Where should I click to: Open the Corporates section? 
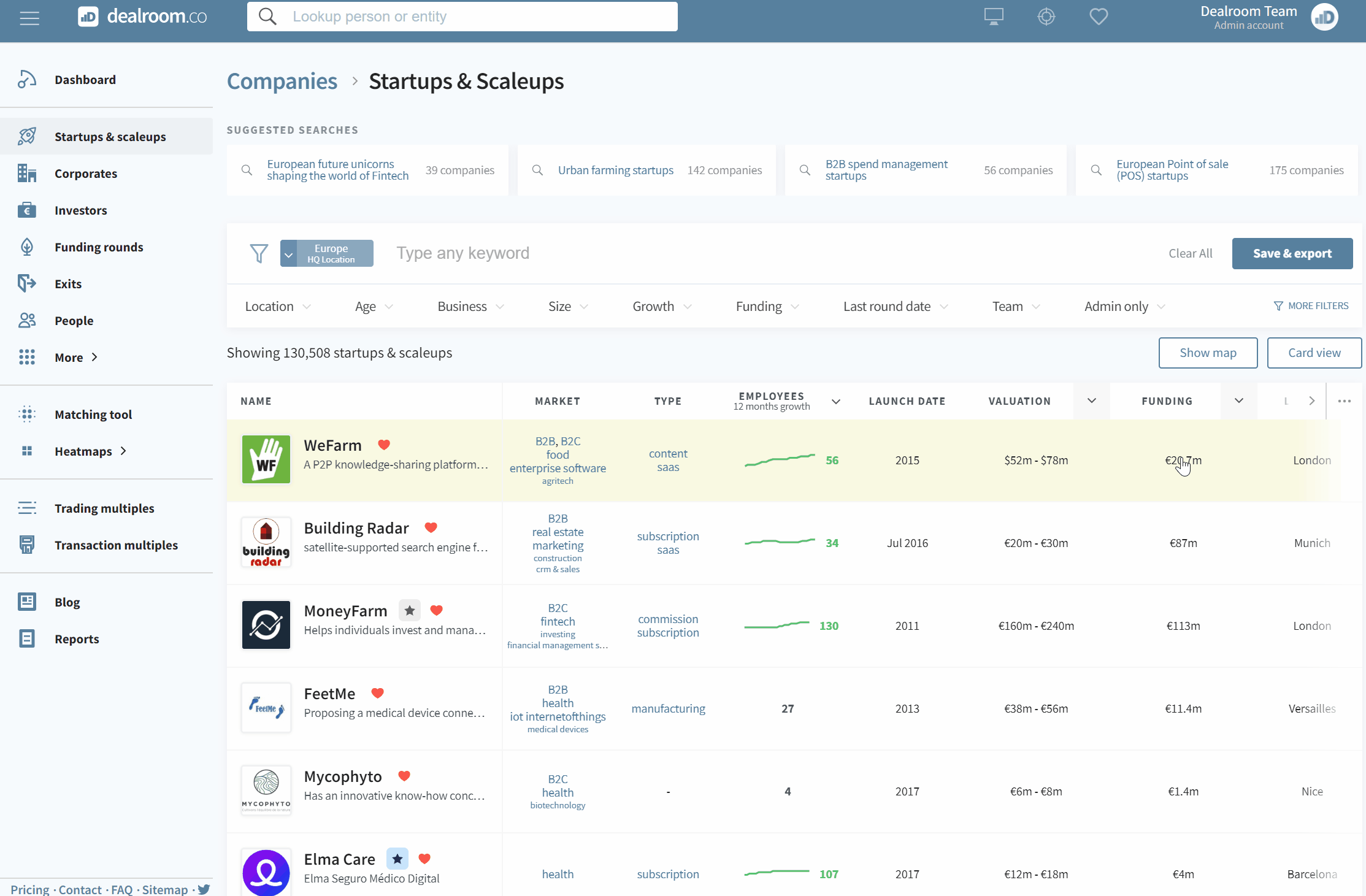tap(86, 174)
